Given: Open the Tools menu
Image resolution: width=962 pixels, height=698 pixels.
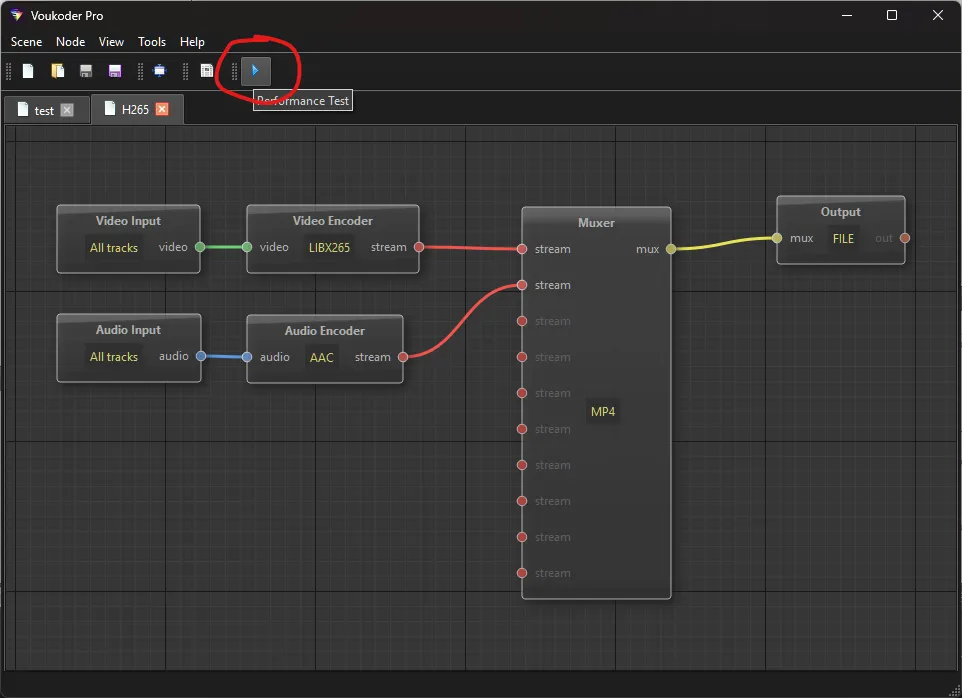Looking at the screenshot, I should (152, 42).
